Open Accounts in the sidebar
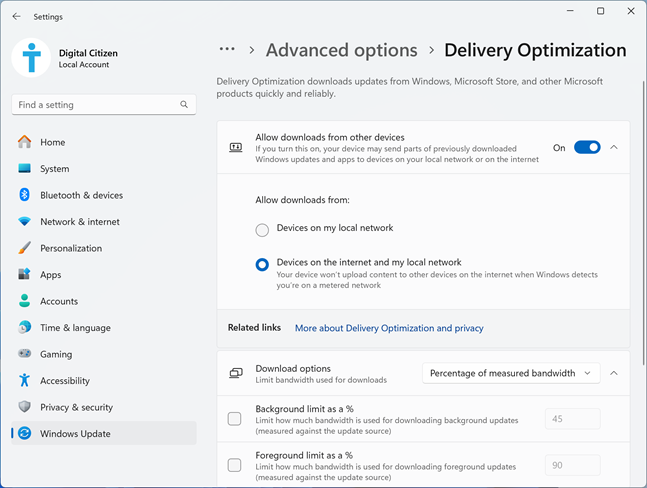This screenshot has width=647, height=488. point(104,301)
